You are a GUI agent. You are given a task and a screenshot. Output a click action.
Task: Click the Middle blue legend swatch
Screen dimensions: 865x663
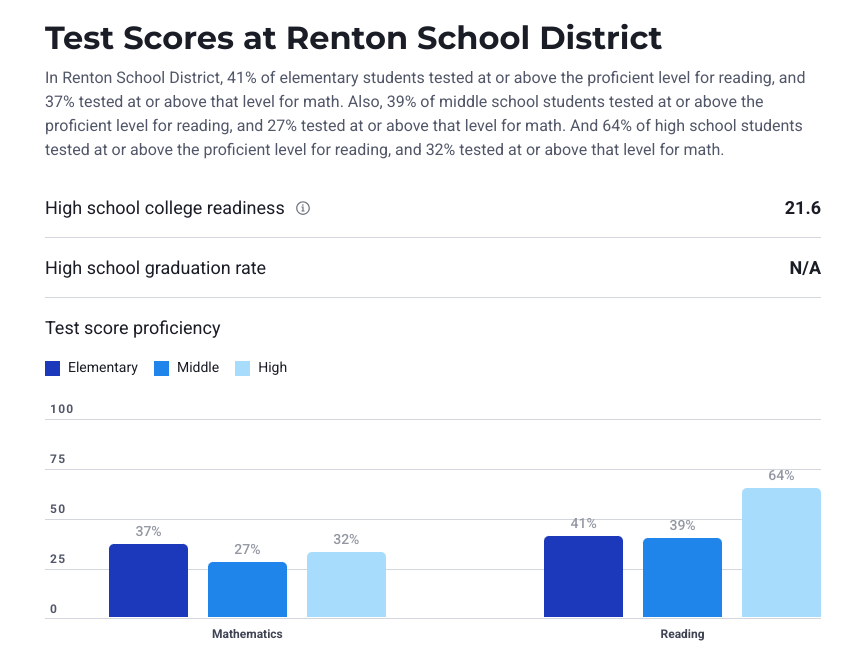click(162, 368)
